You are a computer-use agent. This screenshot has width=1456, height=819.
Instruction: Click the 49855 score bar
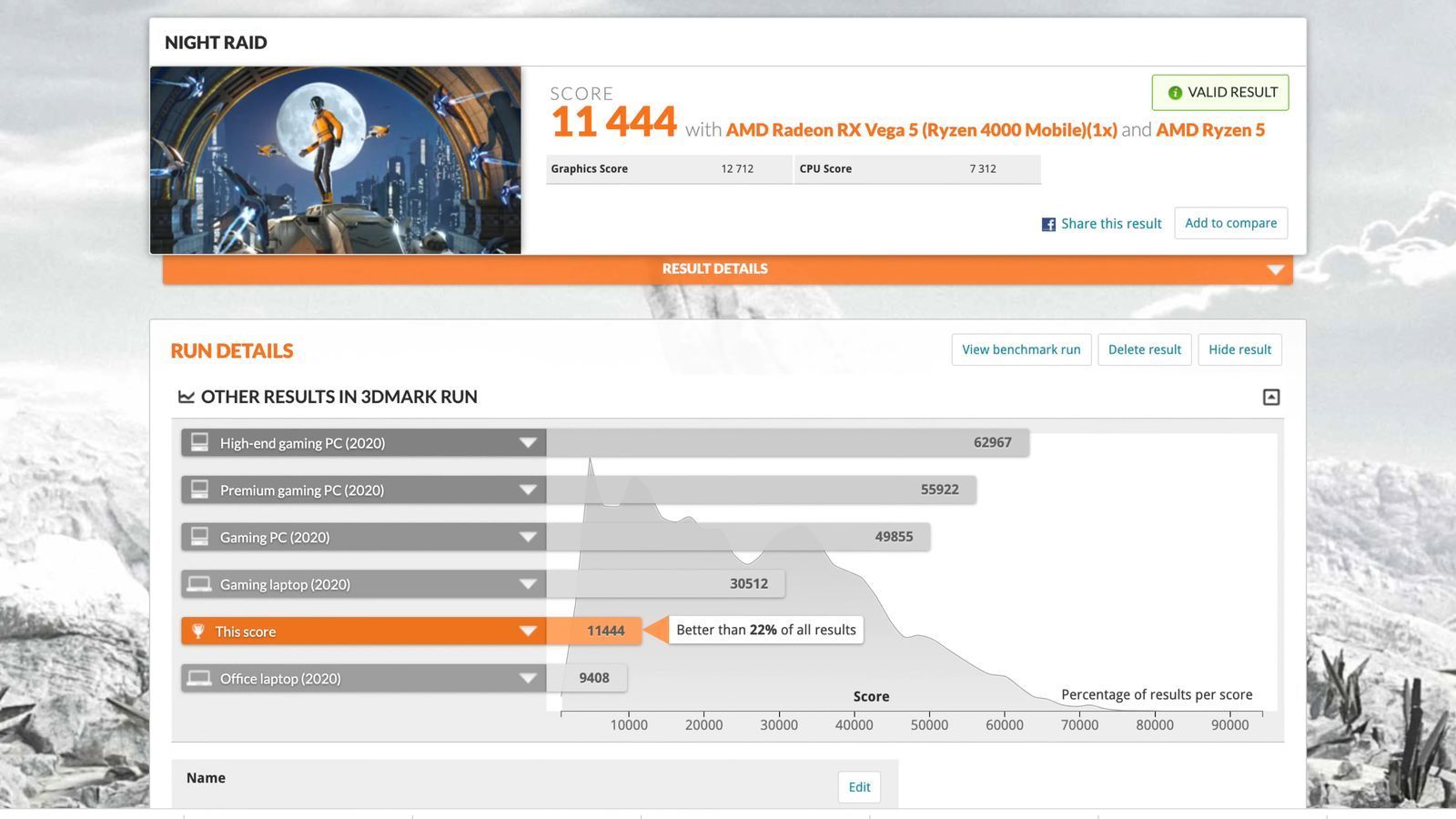click(x=738, y=537)
